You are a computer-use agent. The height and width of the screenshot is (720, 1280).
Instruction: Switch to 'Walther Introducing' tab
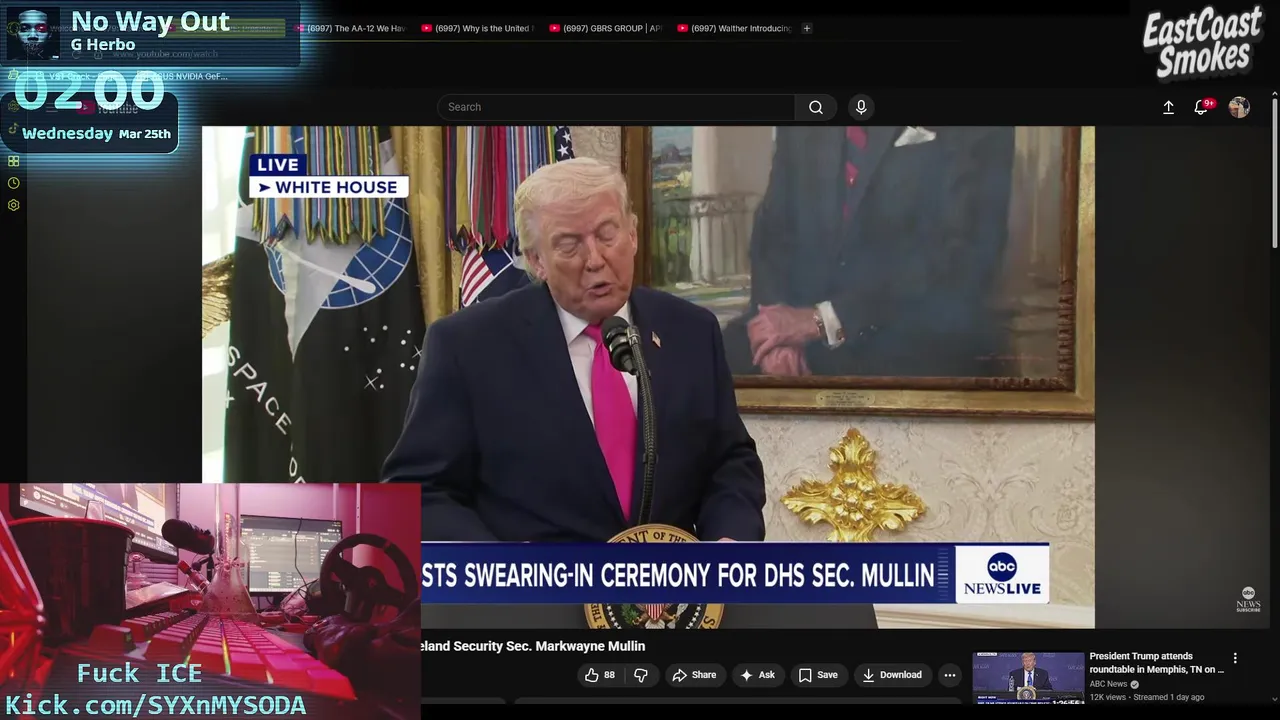(734, 28)
